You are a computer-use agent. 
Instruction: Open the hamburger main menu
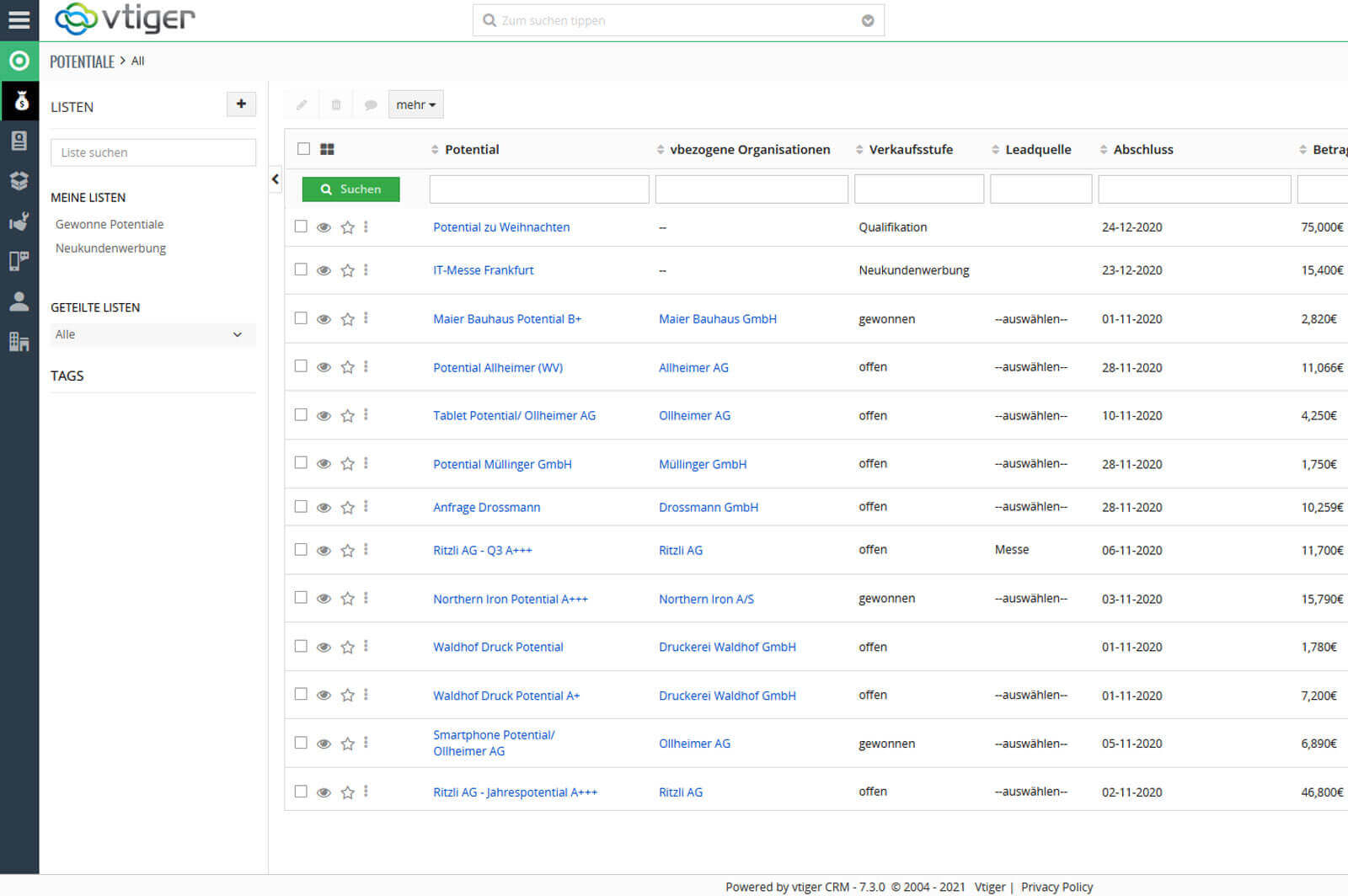(x=19, y=19)
